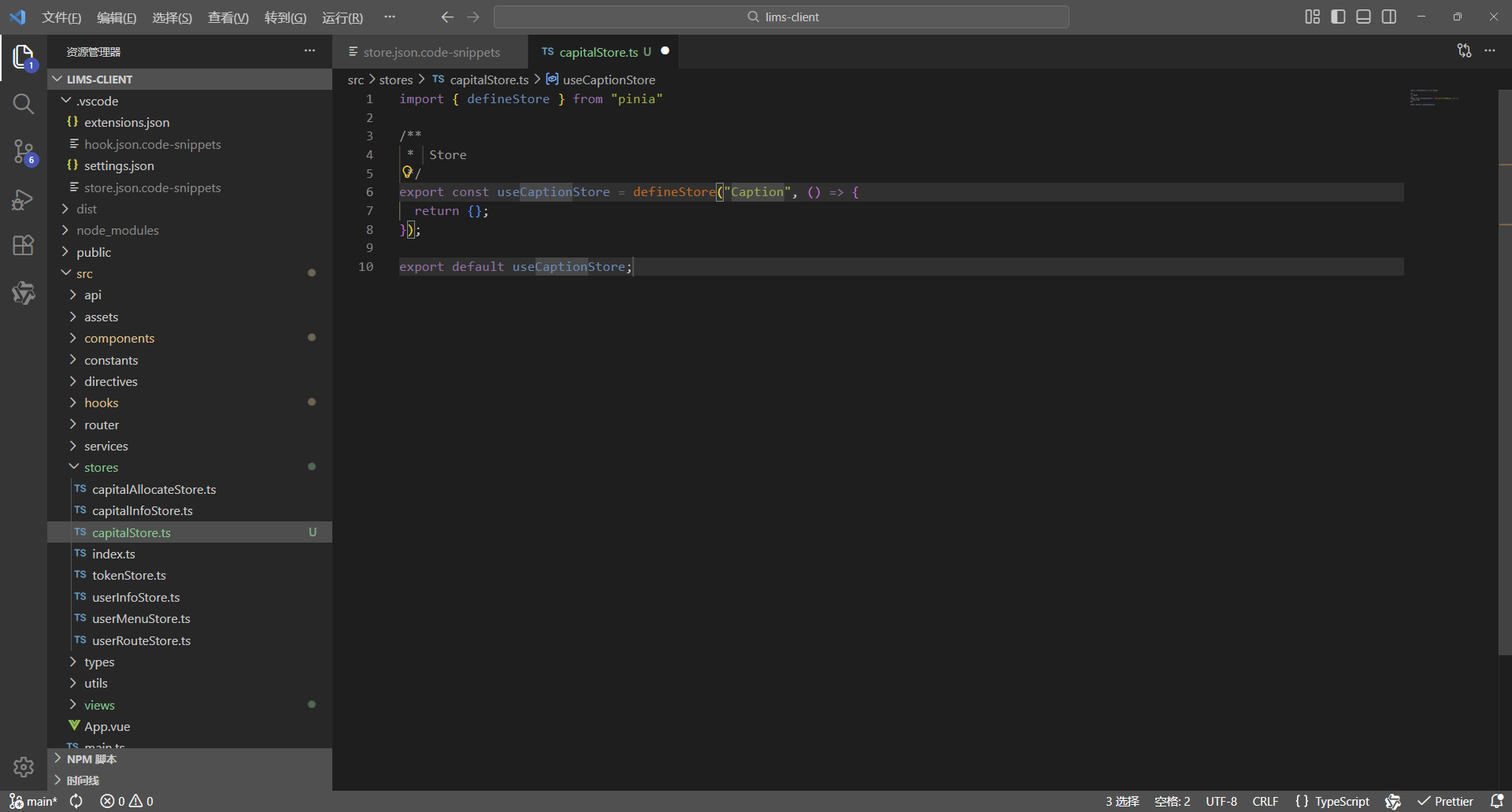Viewport: 1512px width, 812px height.
Task: Collapse the src folder
Action: (x=190, y=273)
